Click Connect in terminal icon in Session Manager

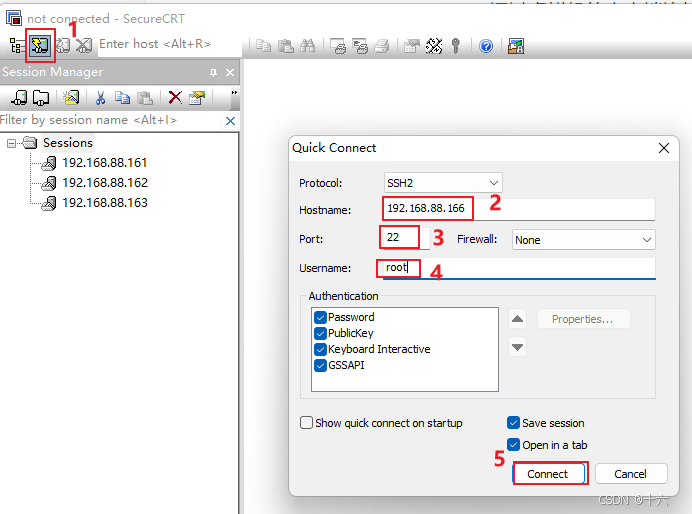click(x=19, y=98)
